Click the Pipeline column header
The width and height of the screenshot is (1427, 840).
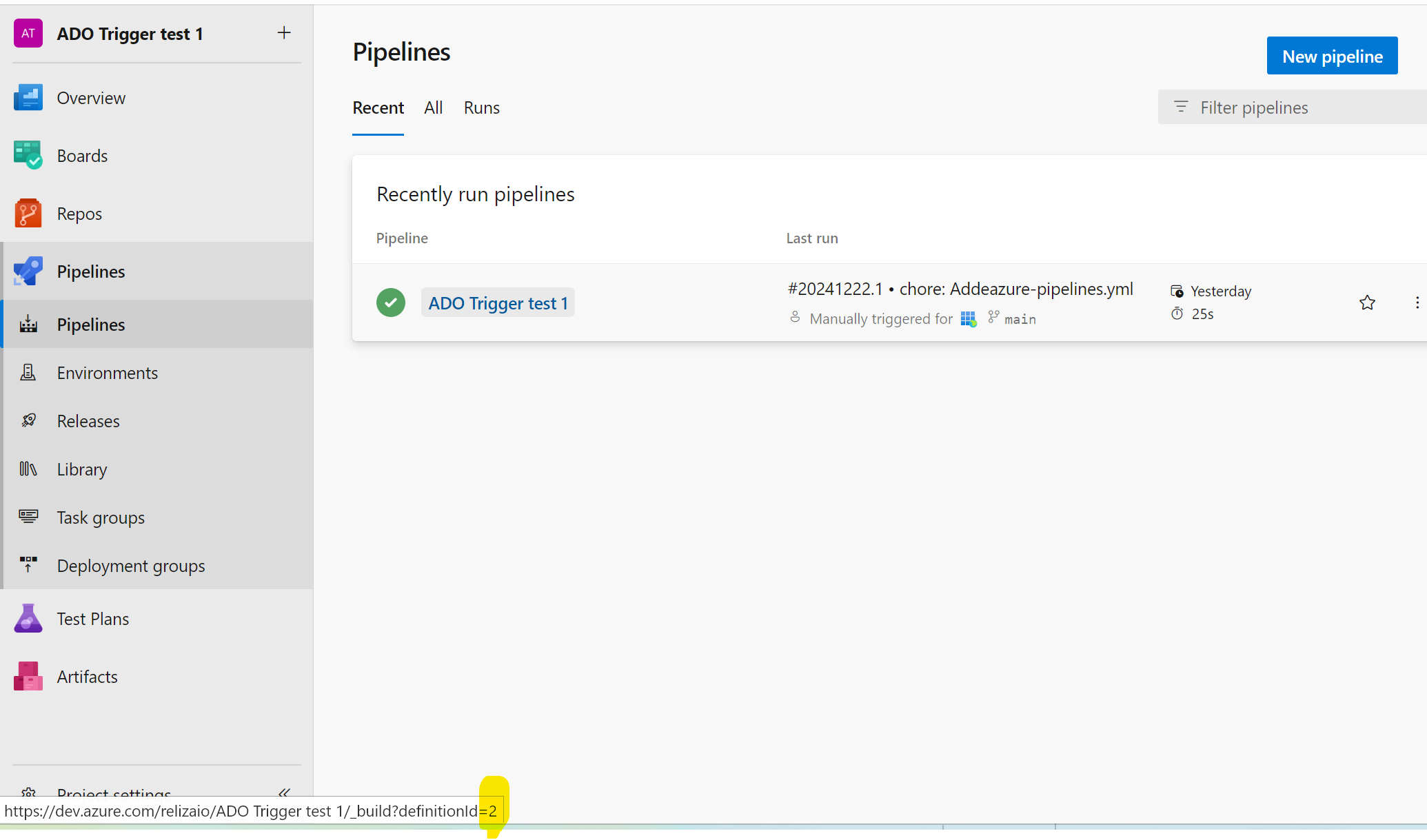click(x=402, y=238)
